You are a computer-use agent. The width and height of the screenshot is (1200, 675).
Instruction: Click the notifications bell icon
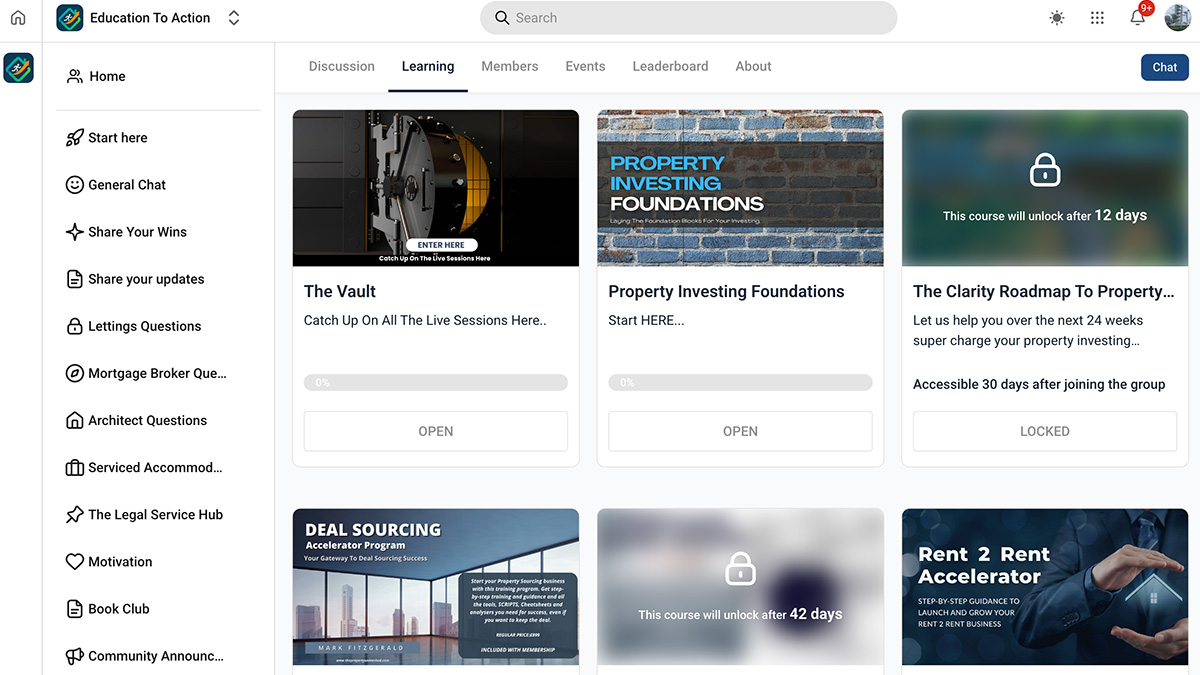[x=1137, y=17]
